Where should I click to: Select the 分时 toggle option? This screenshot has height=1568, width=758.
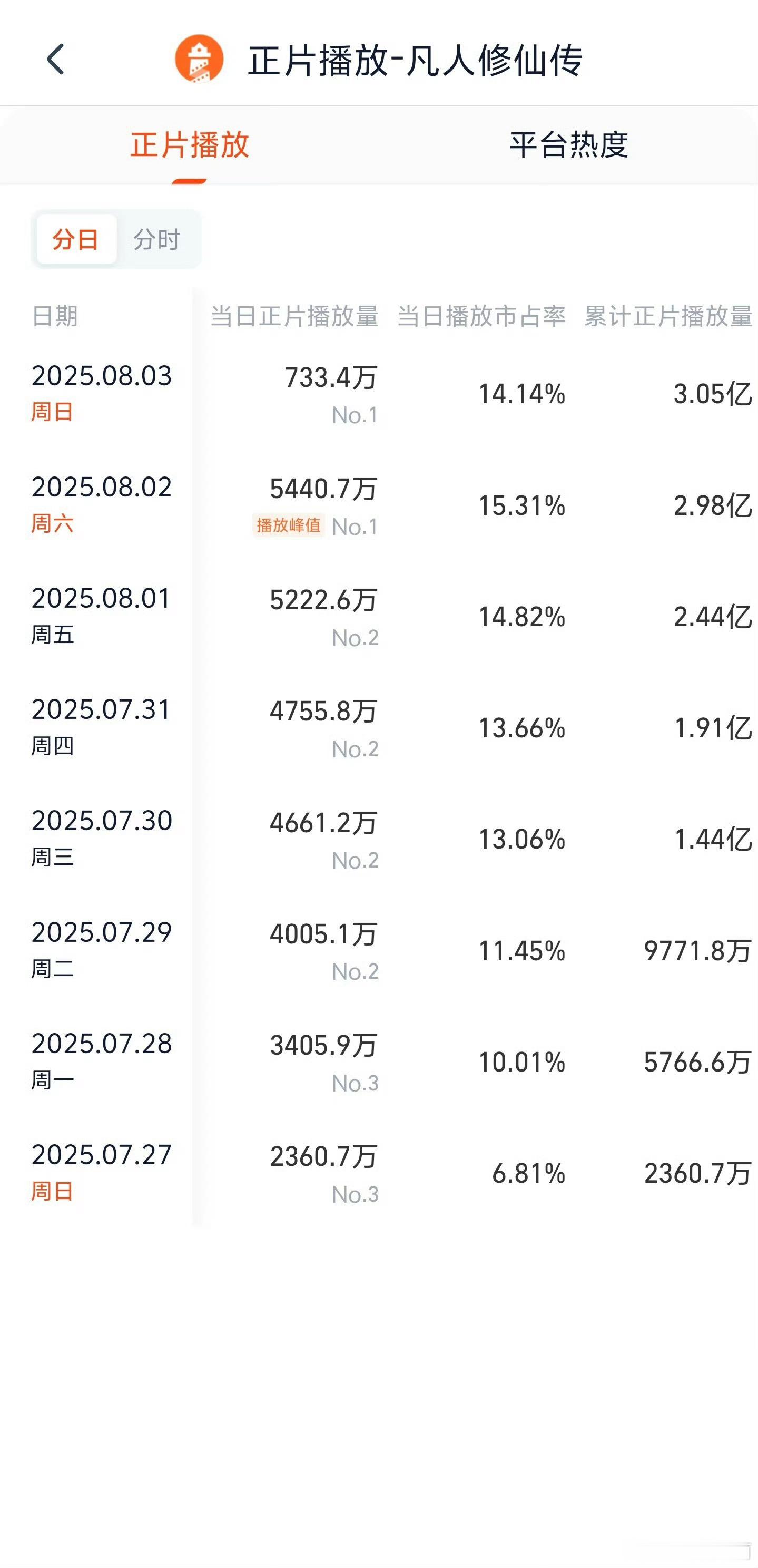157,239
